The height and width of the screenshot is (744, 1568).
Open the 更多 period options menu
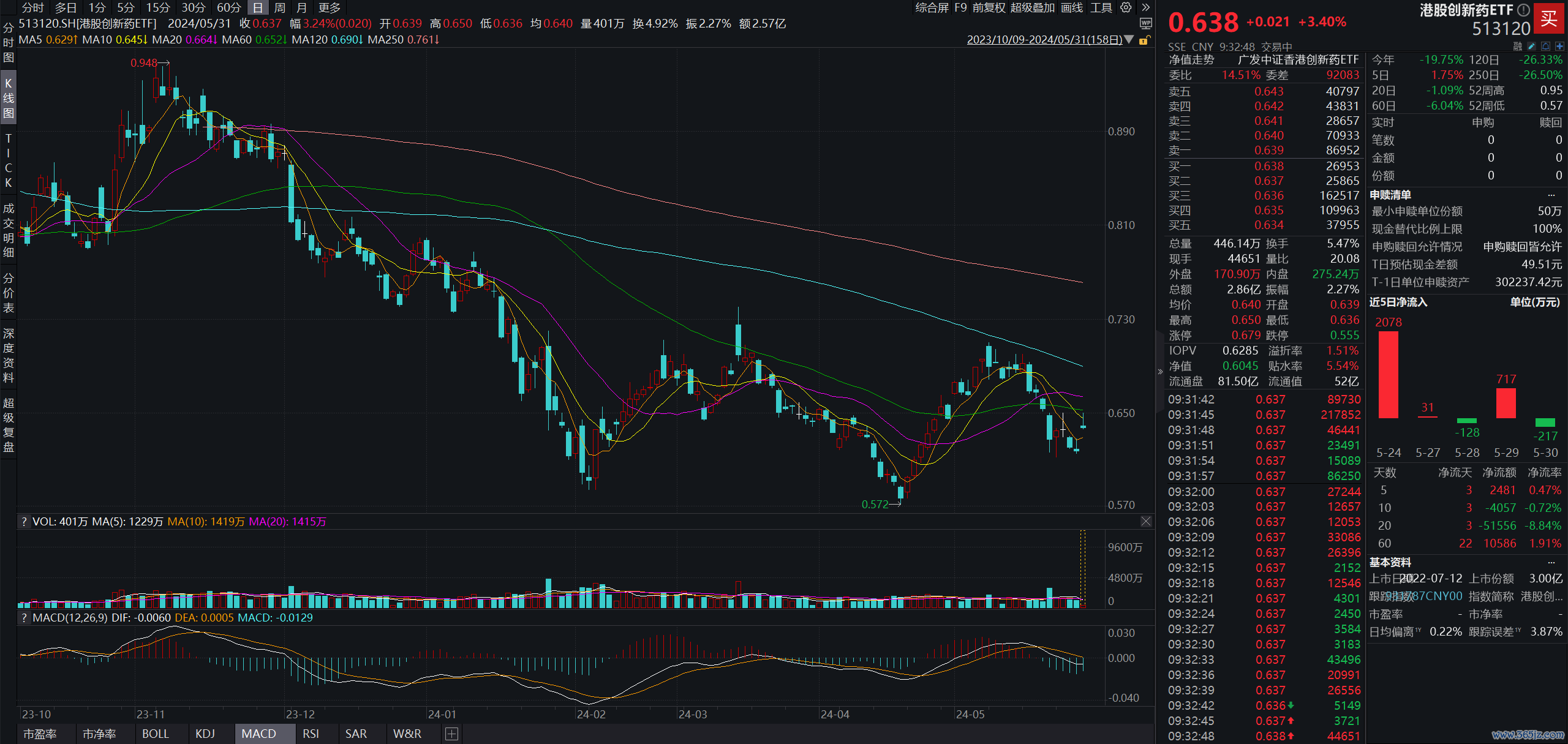330,7
